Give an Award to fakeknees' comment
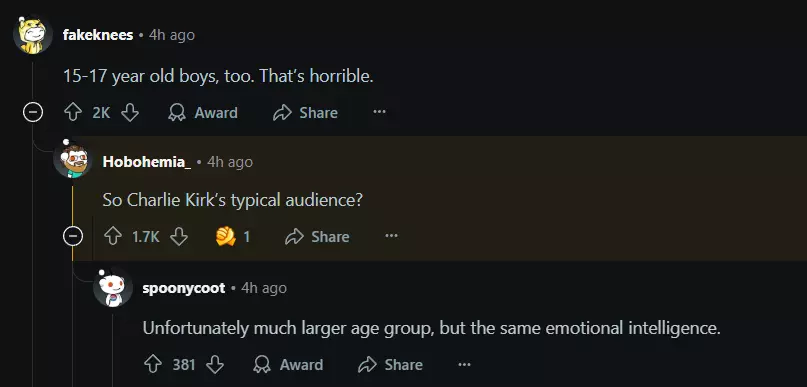This screenshot has width=807, height=387. pos(203,113)
